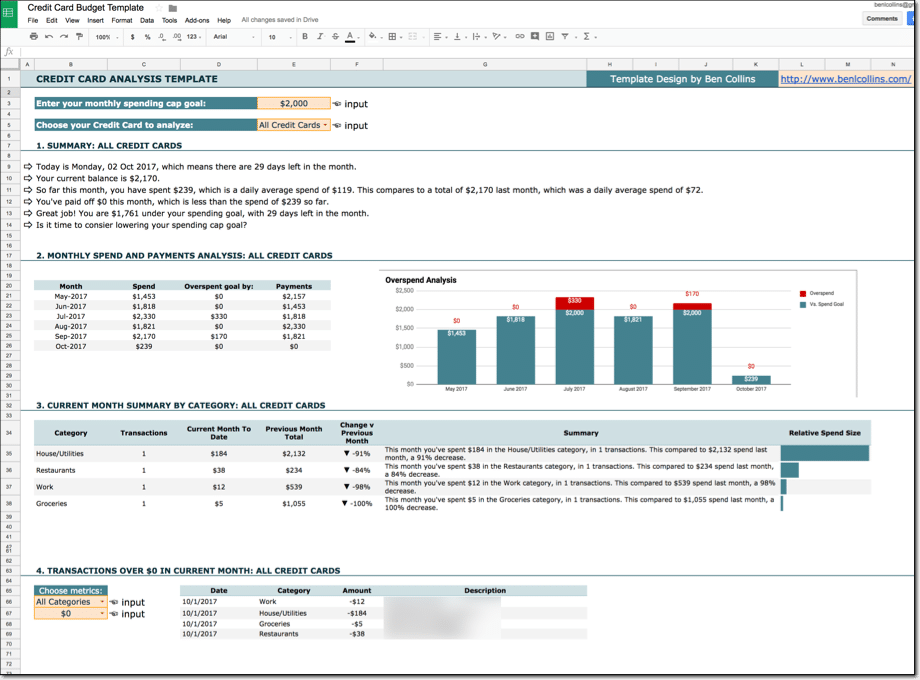
Task: Open the text color picker
Action: pyautogui.click(x=347, y=38)
